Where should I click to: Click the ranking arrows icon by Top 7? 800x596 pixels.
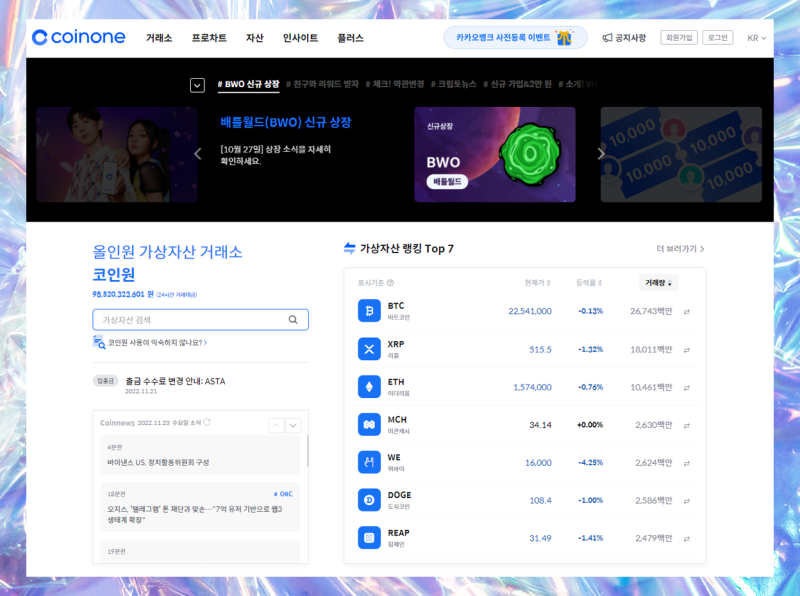349,248
